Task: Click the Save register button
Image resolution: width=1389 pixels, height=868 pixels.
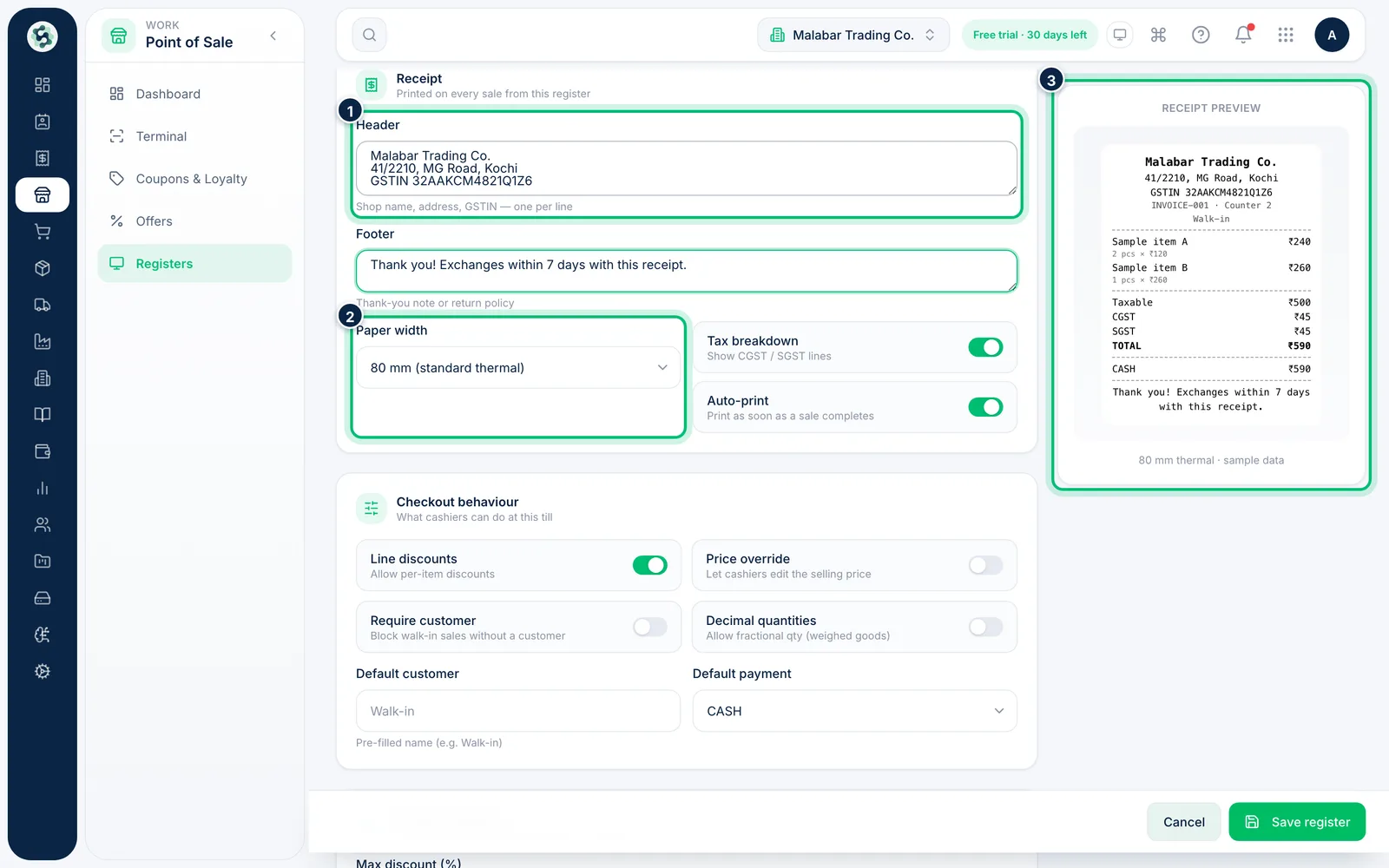Action: 1297,822
